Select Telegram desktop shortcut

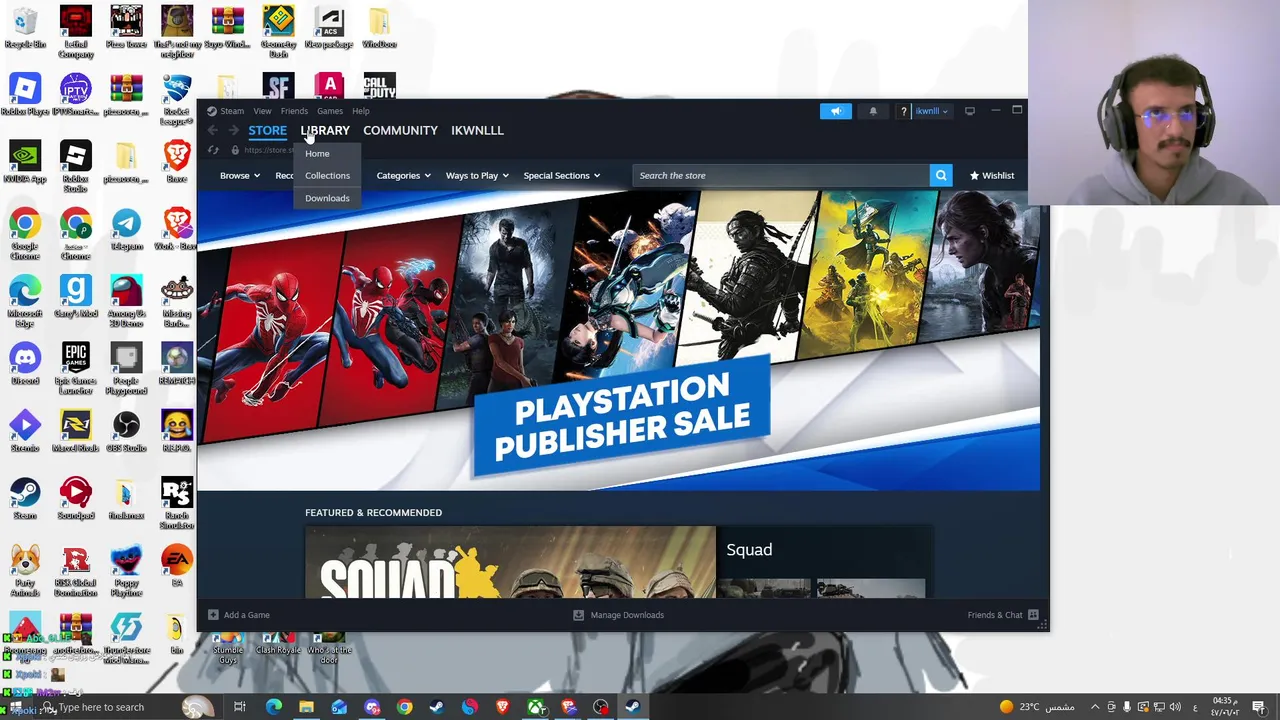coord(126,230)
